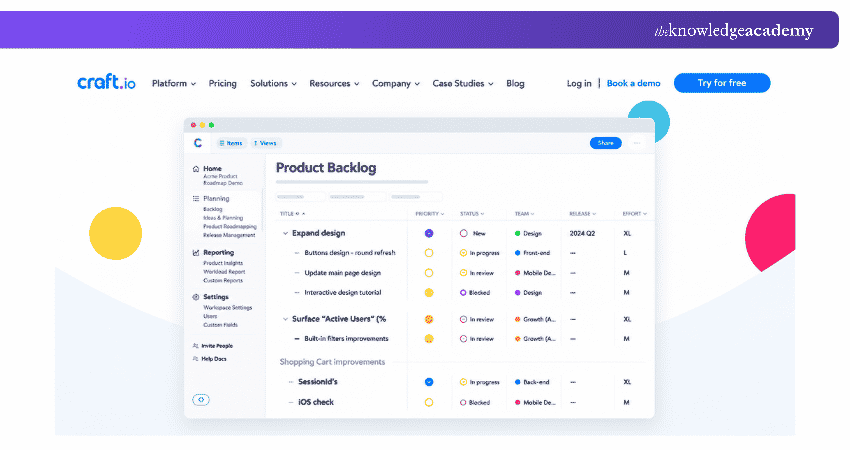The width and height of the screenshot is (850, 450).
Task: Open Workload Report in sidebar
Action: point(224,272)
